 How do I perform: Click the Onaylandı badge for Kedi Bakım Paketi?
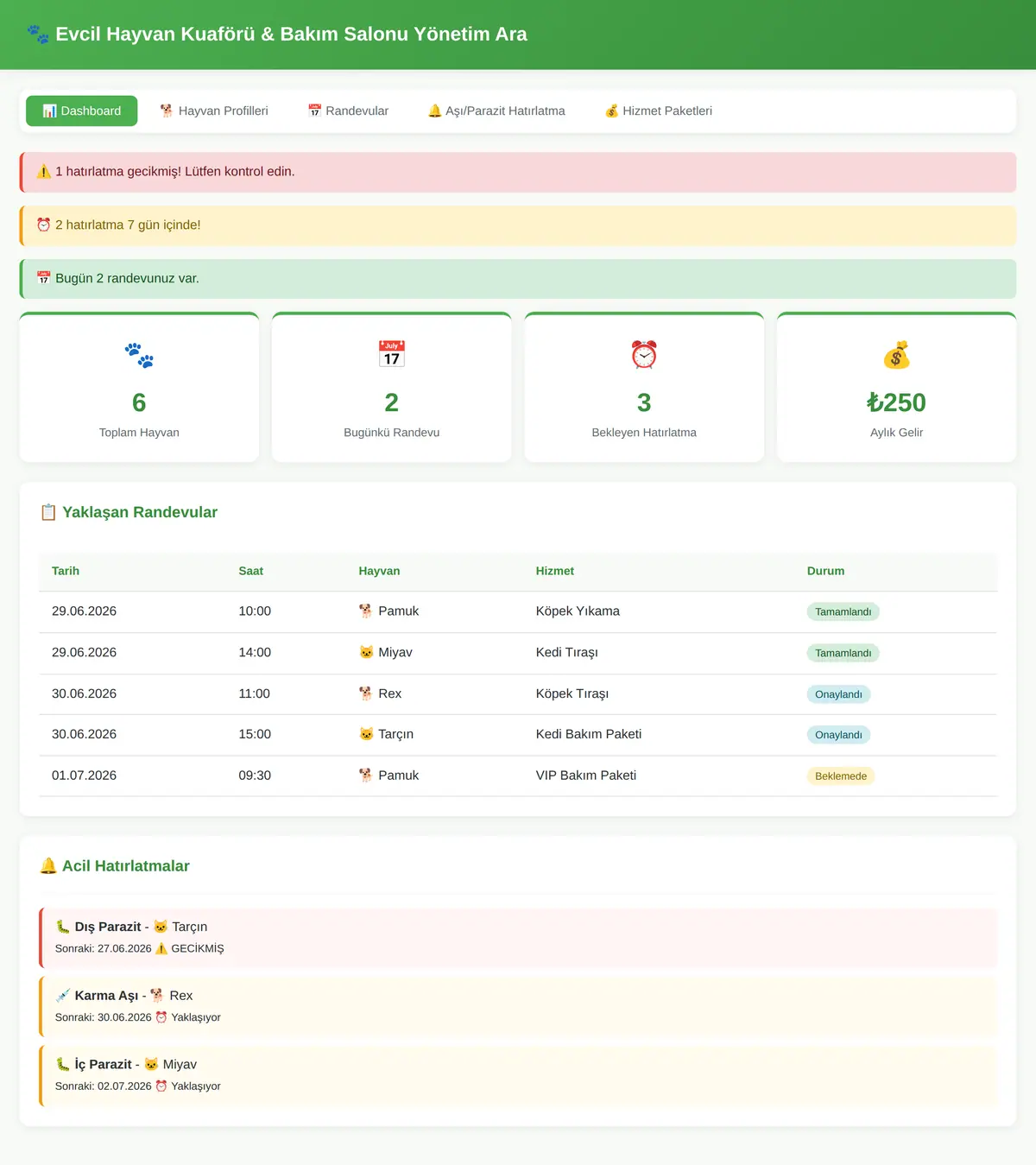click(839, 735)
